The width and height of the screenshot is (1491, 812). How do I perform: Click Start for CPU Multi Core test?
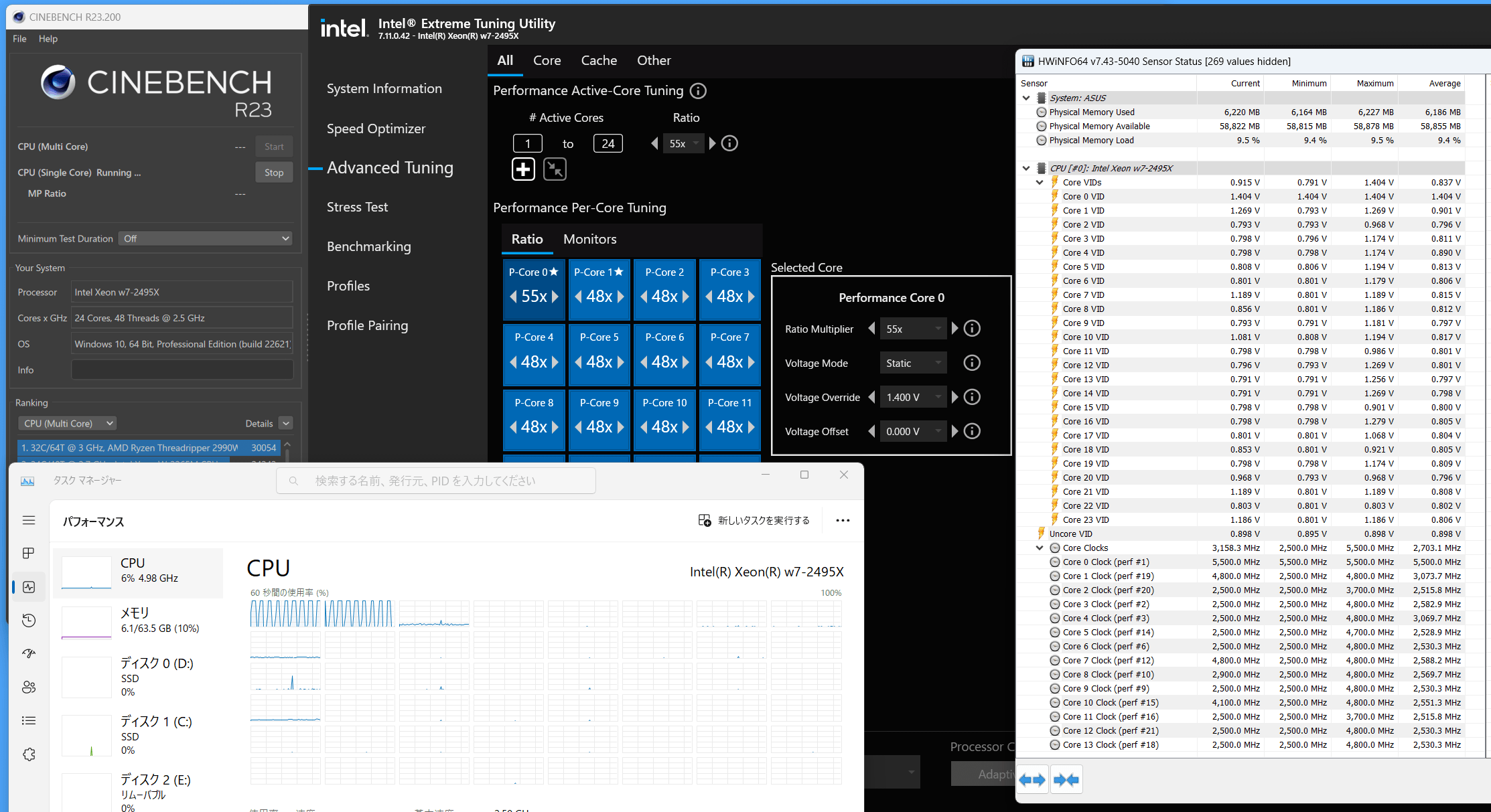coord(274,147)
